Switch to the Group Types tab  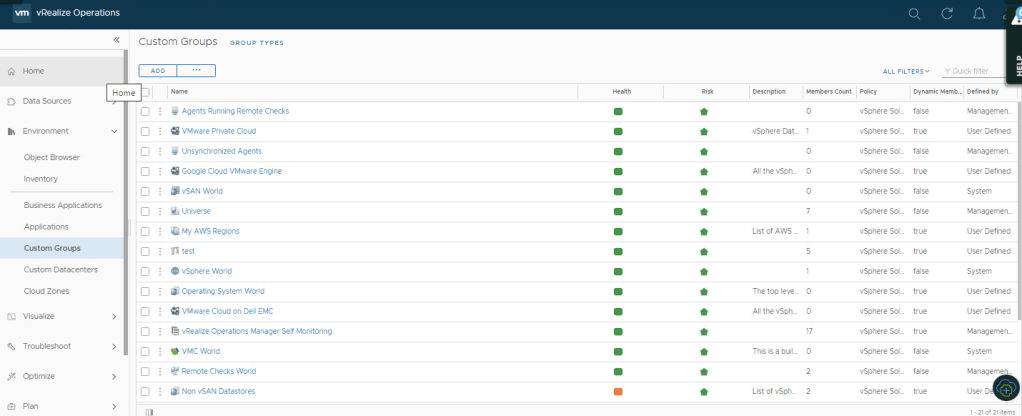pyautogui.click(x=257, y=43)
